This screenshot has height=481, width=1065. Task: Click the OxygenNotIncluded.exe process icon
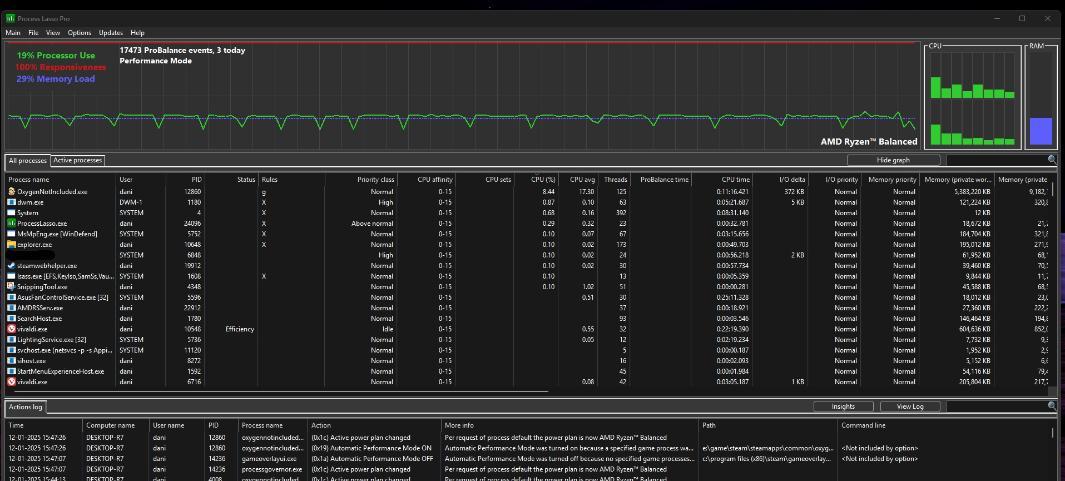[x=11, y=191]
